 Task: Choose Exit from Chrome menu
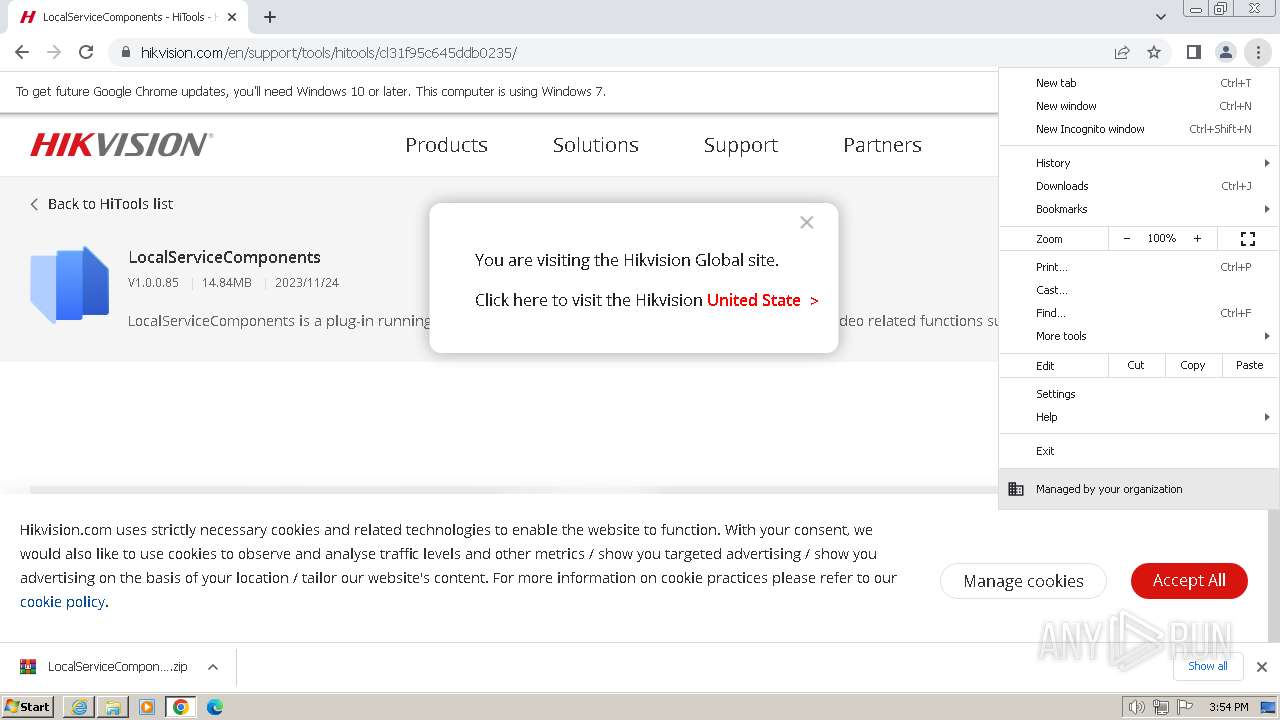tap(1139, 451)
